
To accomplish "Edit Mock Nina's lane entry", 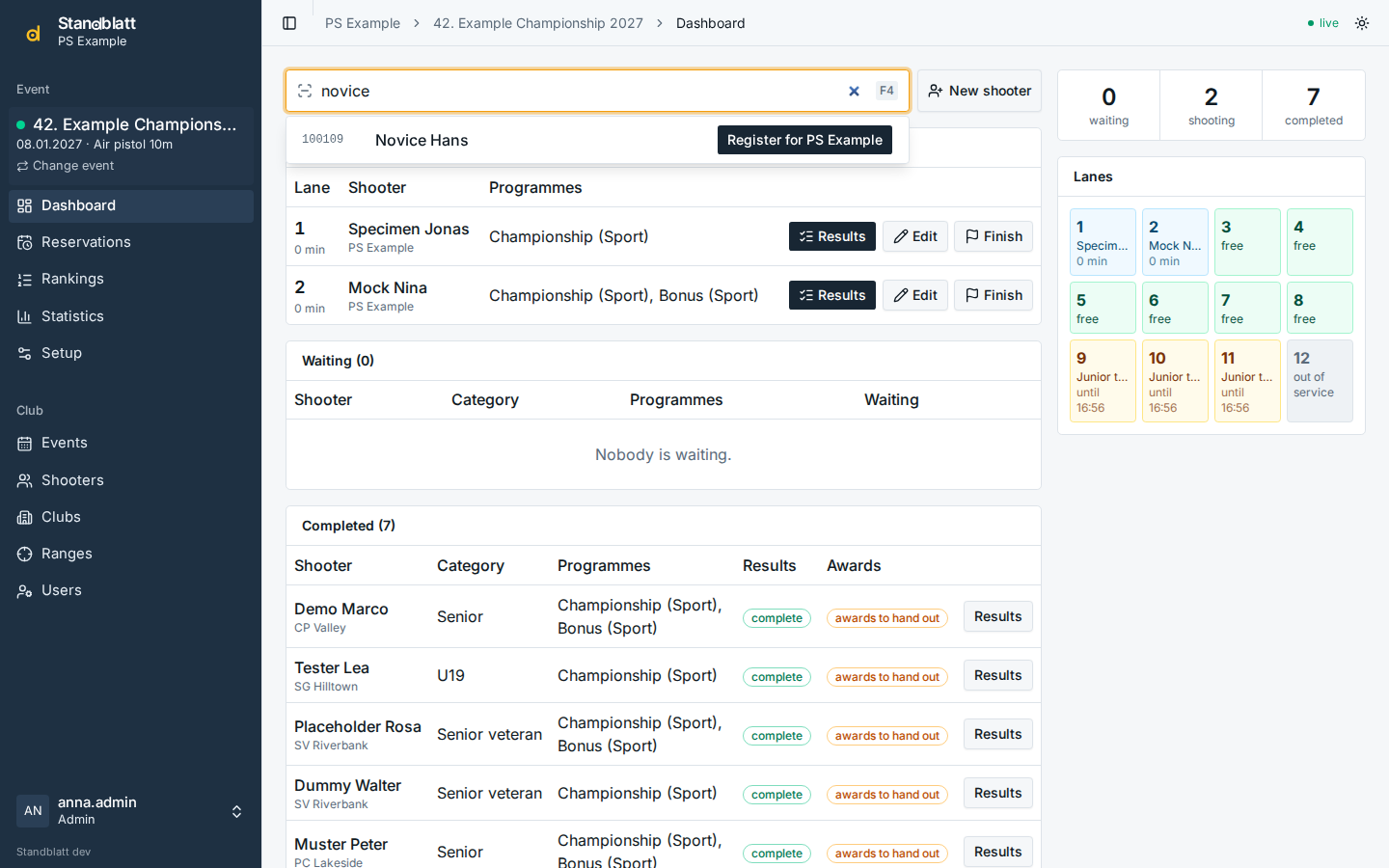I will (915, 295).
